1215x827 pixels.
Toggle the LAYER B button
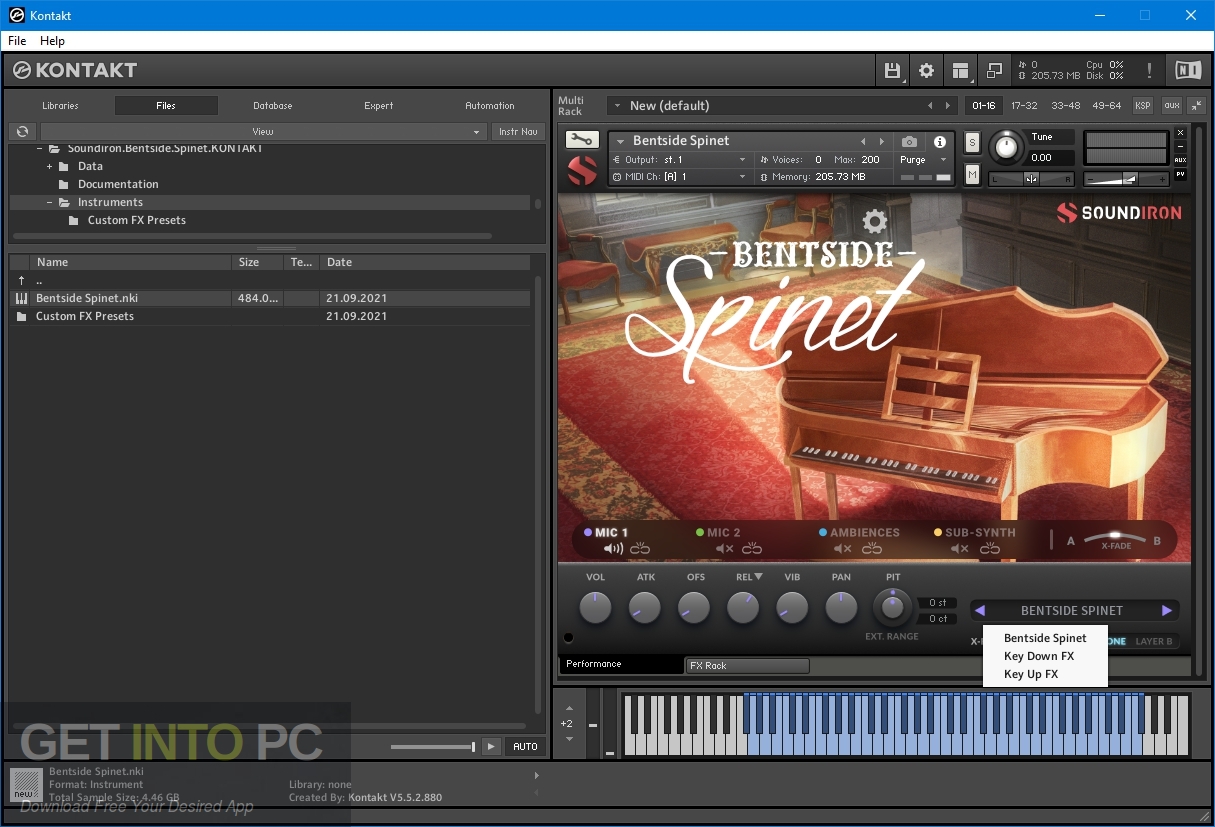tap(1154, 642)
